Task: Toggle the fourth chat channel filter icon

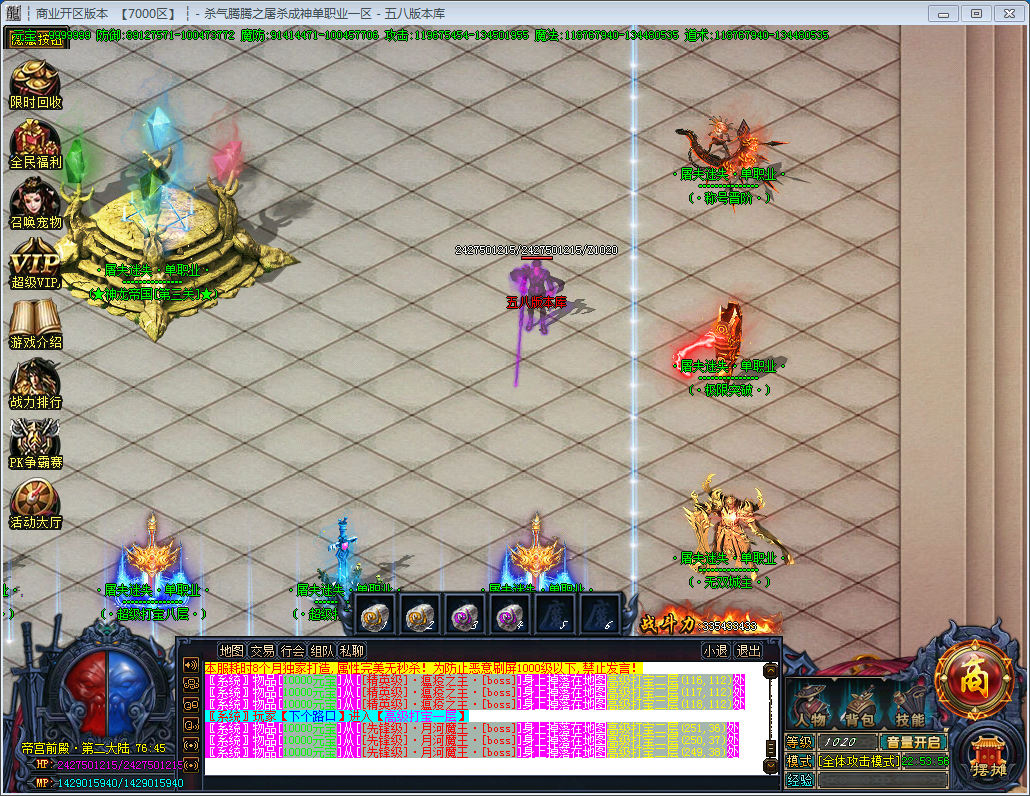Action: [191, 725]
